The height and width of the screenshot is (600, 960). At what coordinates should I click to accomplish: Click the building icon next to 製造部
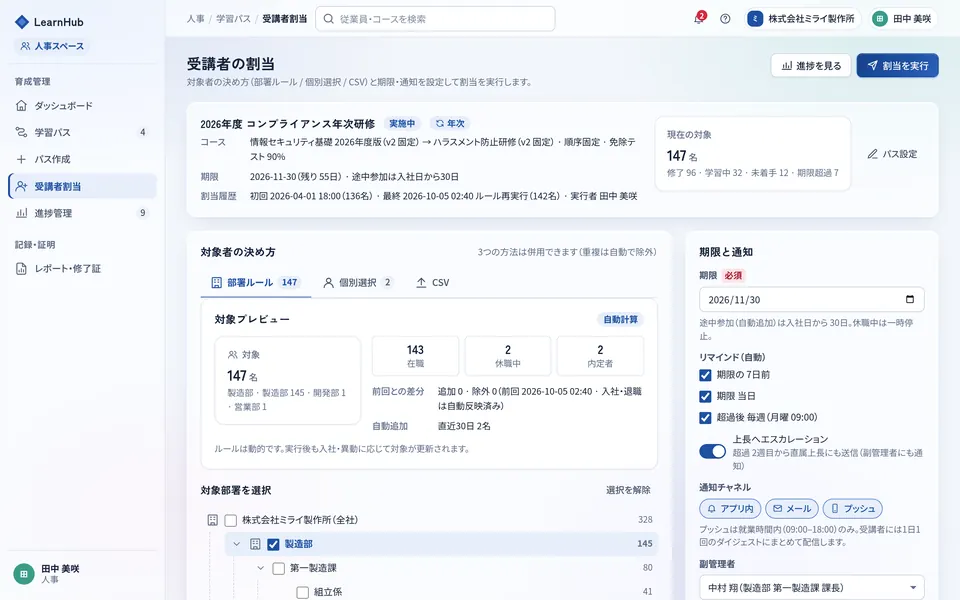(255, 544)
